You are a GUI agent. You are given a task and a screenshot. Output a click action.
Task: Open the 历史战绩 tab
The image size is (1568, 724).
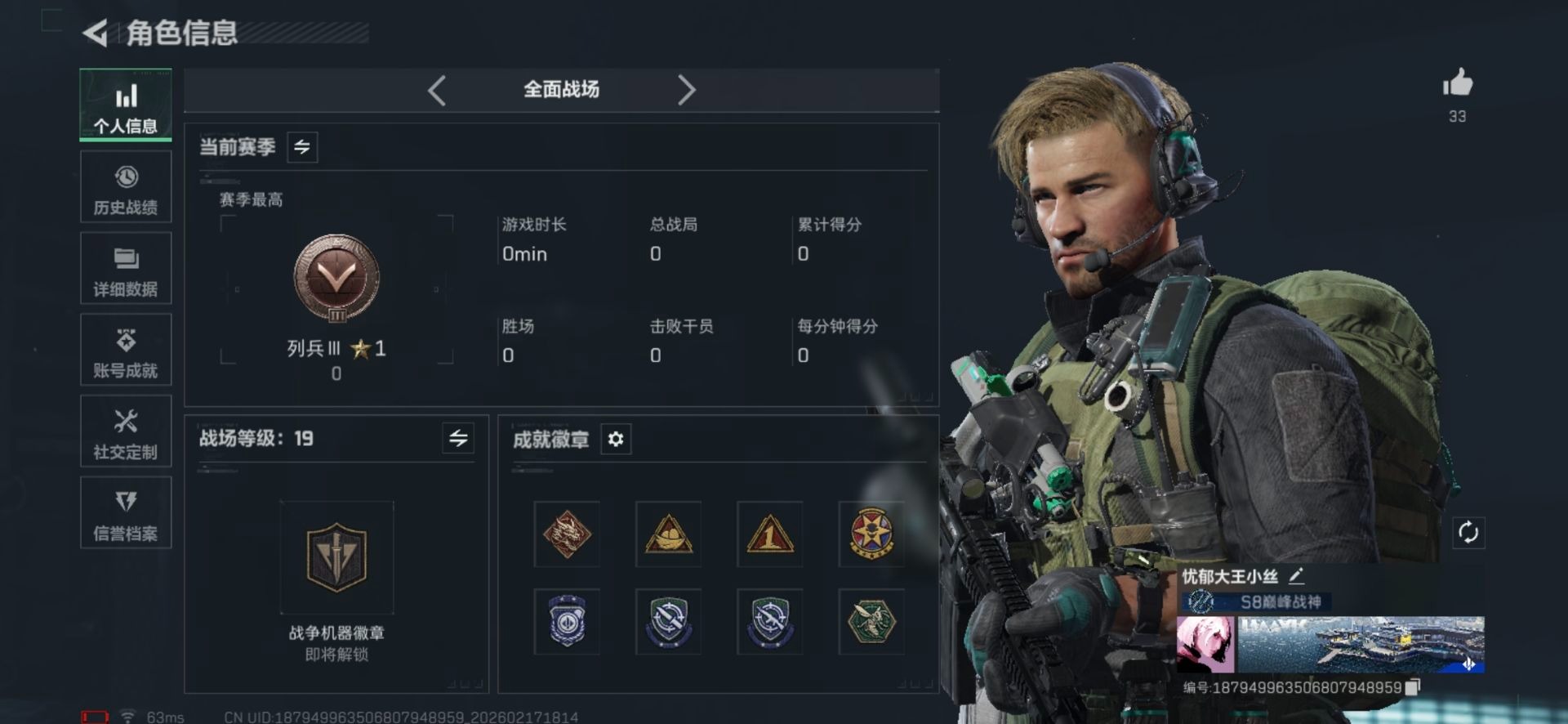click(126, 187)
